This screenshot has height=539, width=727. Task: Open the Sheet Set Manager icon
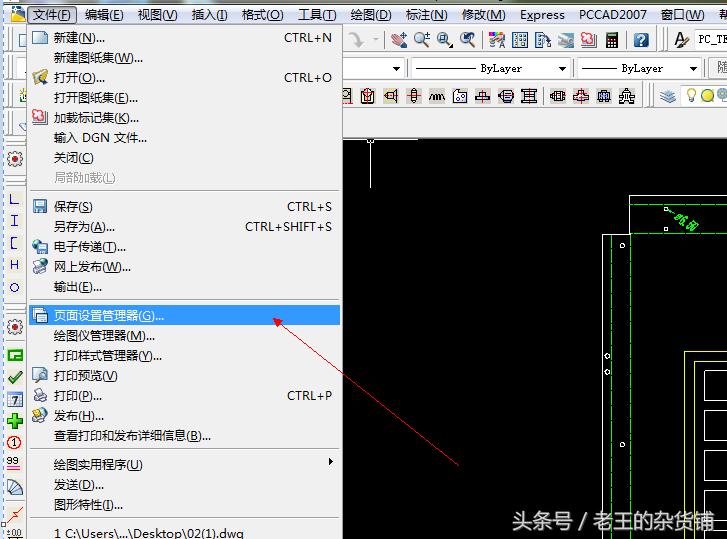click(566, 40)
